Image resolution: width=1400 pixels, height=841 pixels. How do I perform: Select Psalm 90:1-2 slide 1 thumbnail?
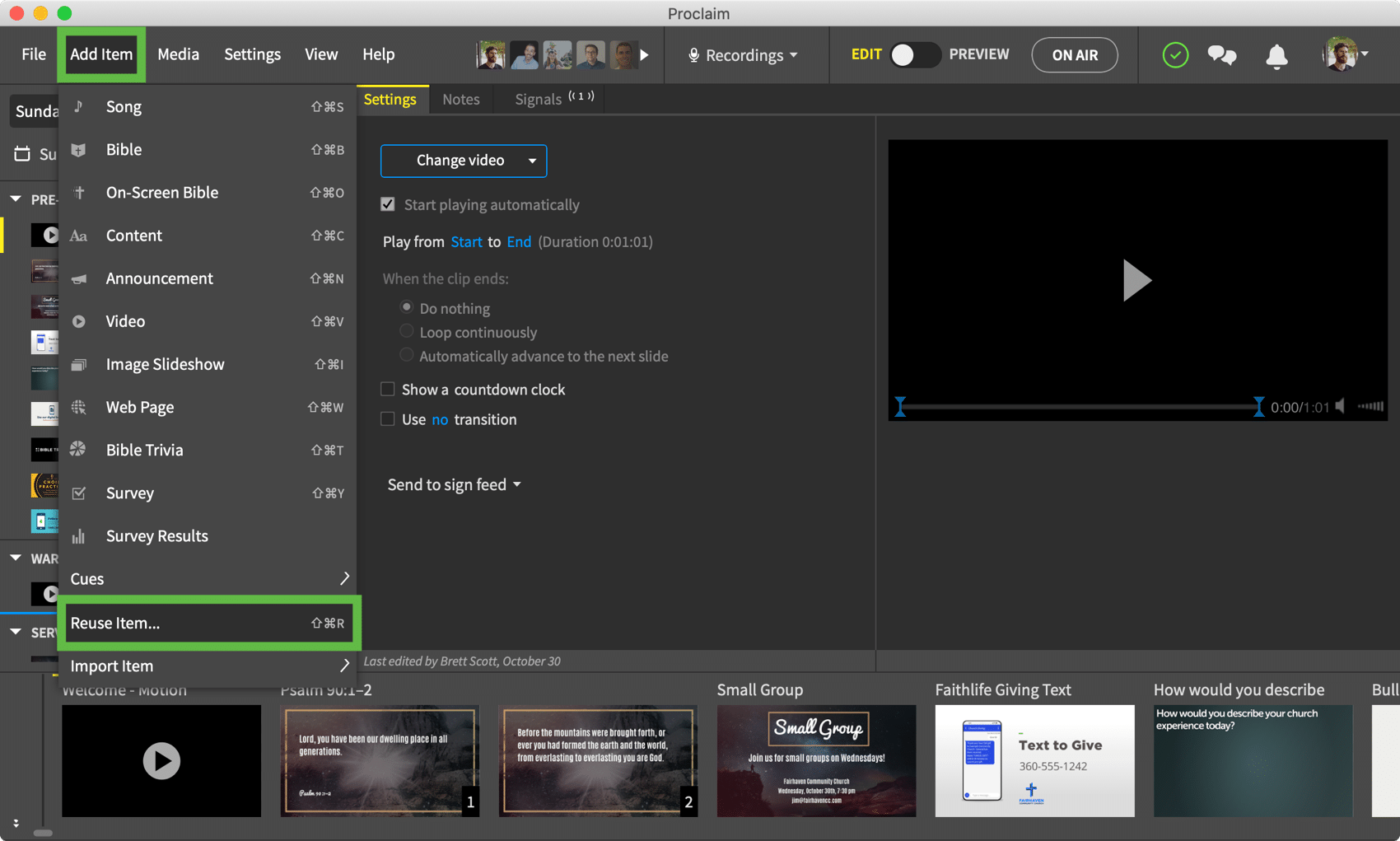[x=380, y=760]
